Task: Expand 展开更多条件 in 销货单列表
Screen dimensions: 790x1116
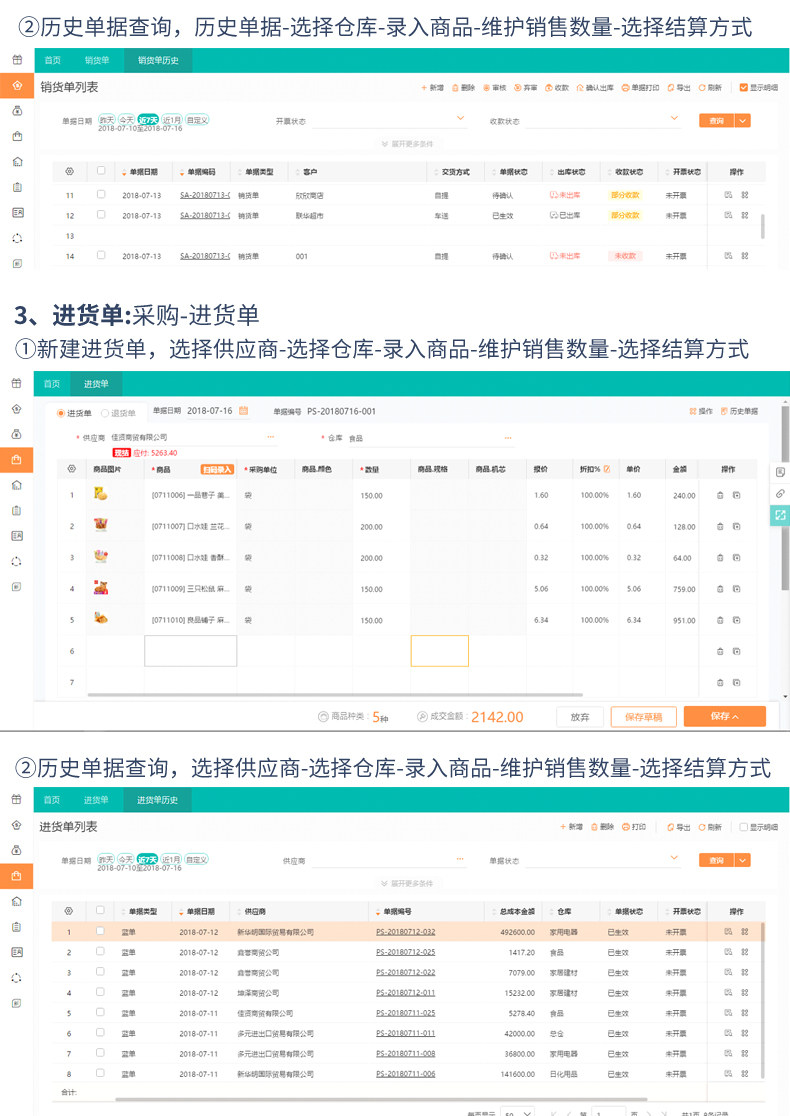Action: (x=408, y=144)
